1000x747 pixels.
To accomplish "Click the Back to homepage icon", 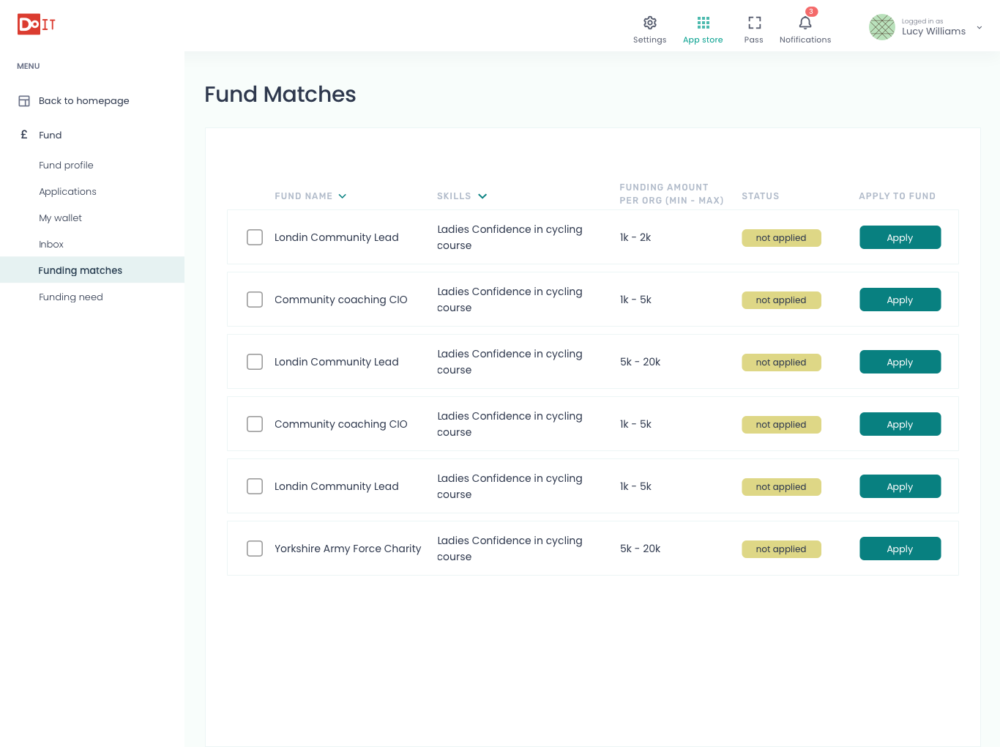I will [x=24, y=101].
